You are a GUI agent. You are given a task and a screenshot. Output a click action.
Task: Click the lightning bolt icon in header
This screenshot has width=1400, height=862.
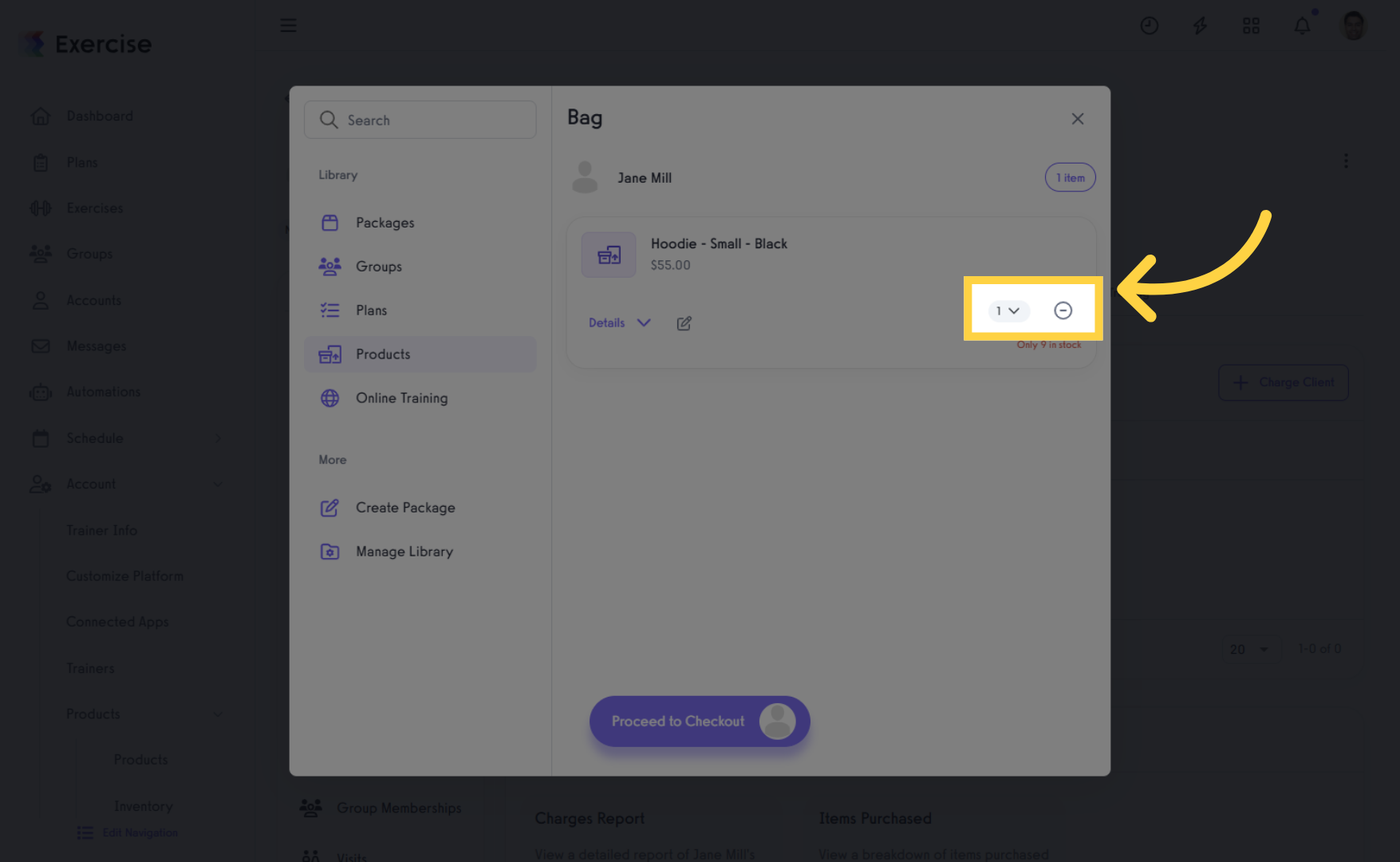coord(1200,26)
